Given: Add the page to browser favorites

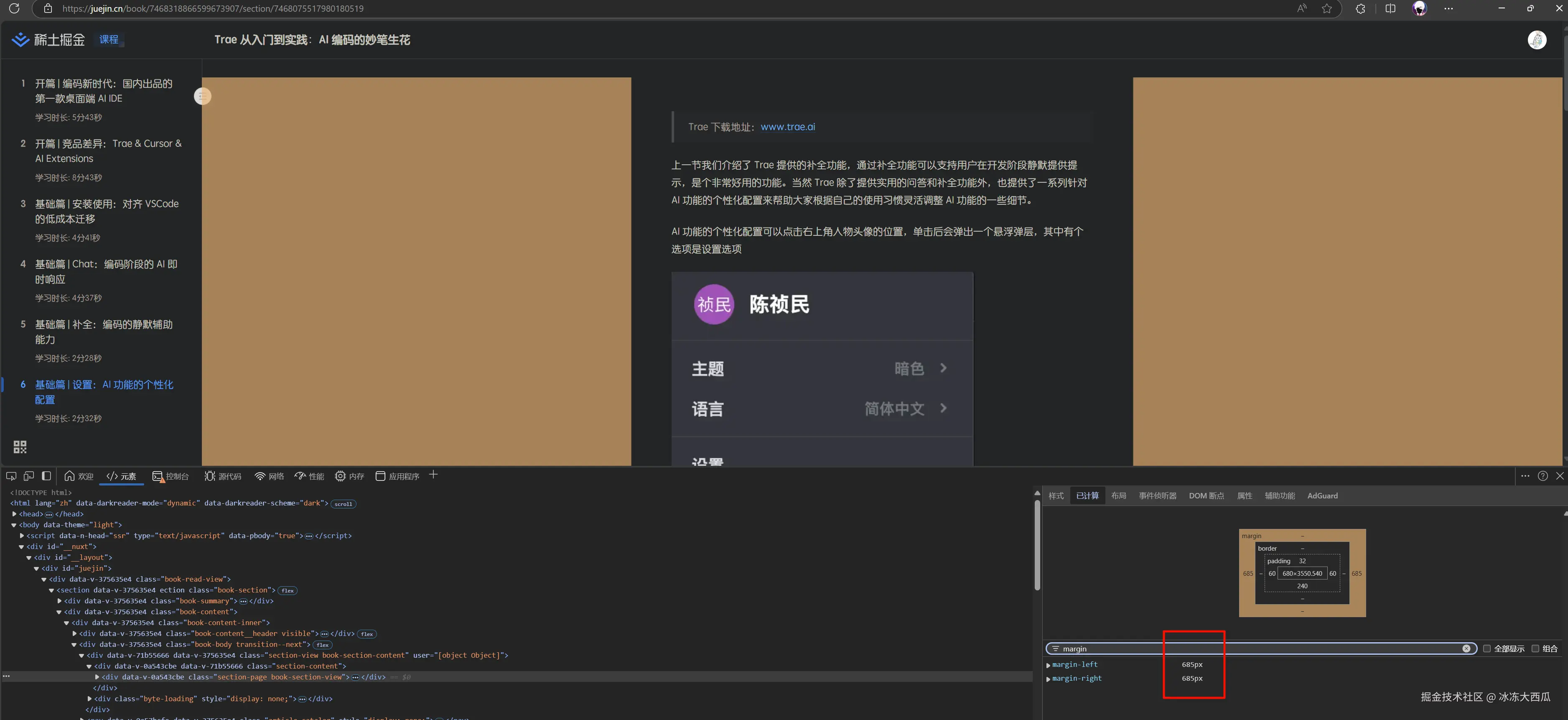Looking at the screenshot, I should [x=1328, y=8].
